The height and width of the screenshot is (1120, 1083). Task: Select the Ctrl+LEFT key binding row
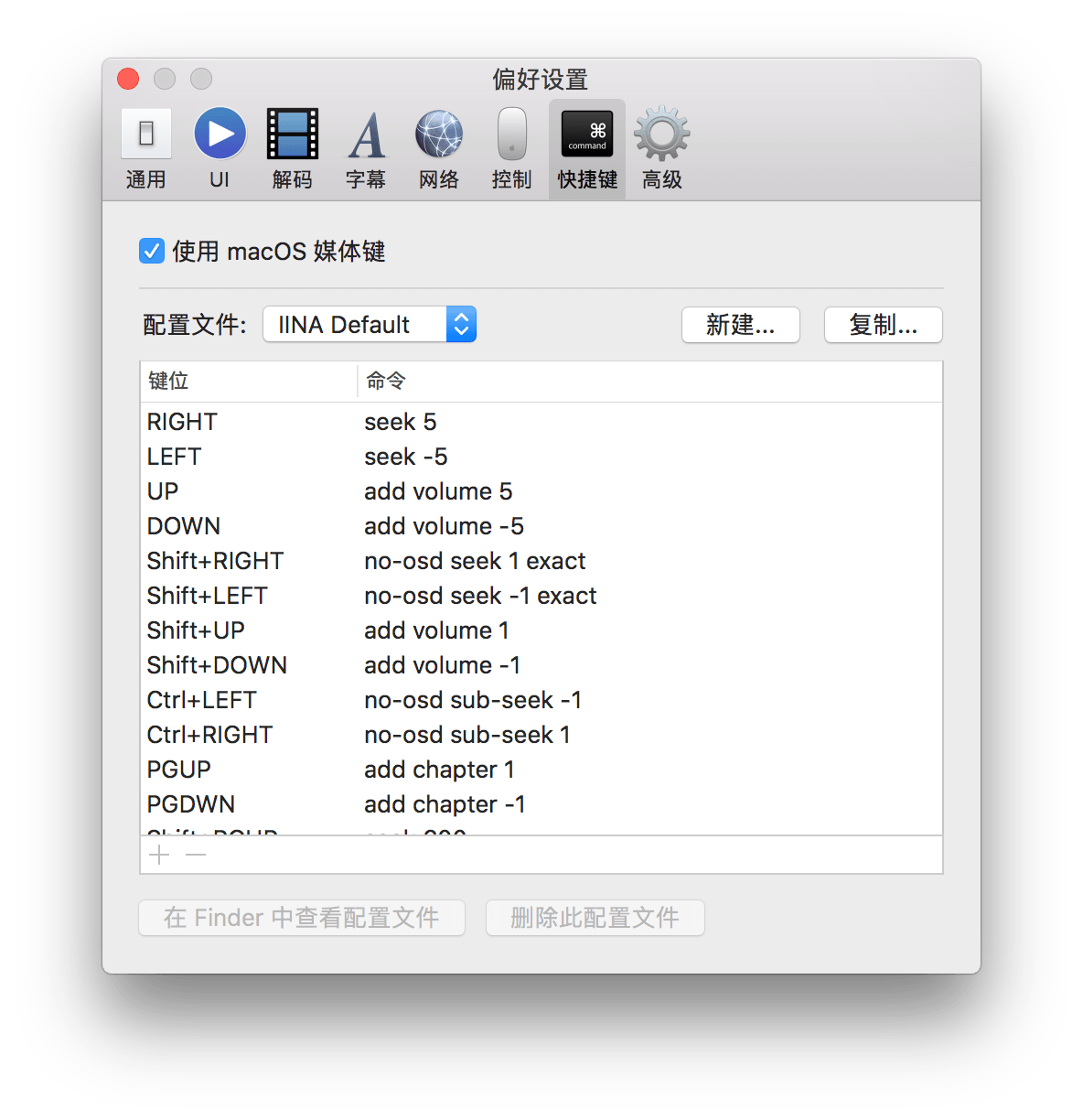click(x=541, y=700)
